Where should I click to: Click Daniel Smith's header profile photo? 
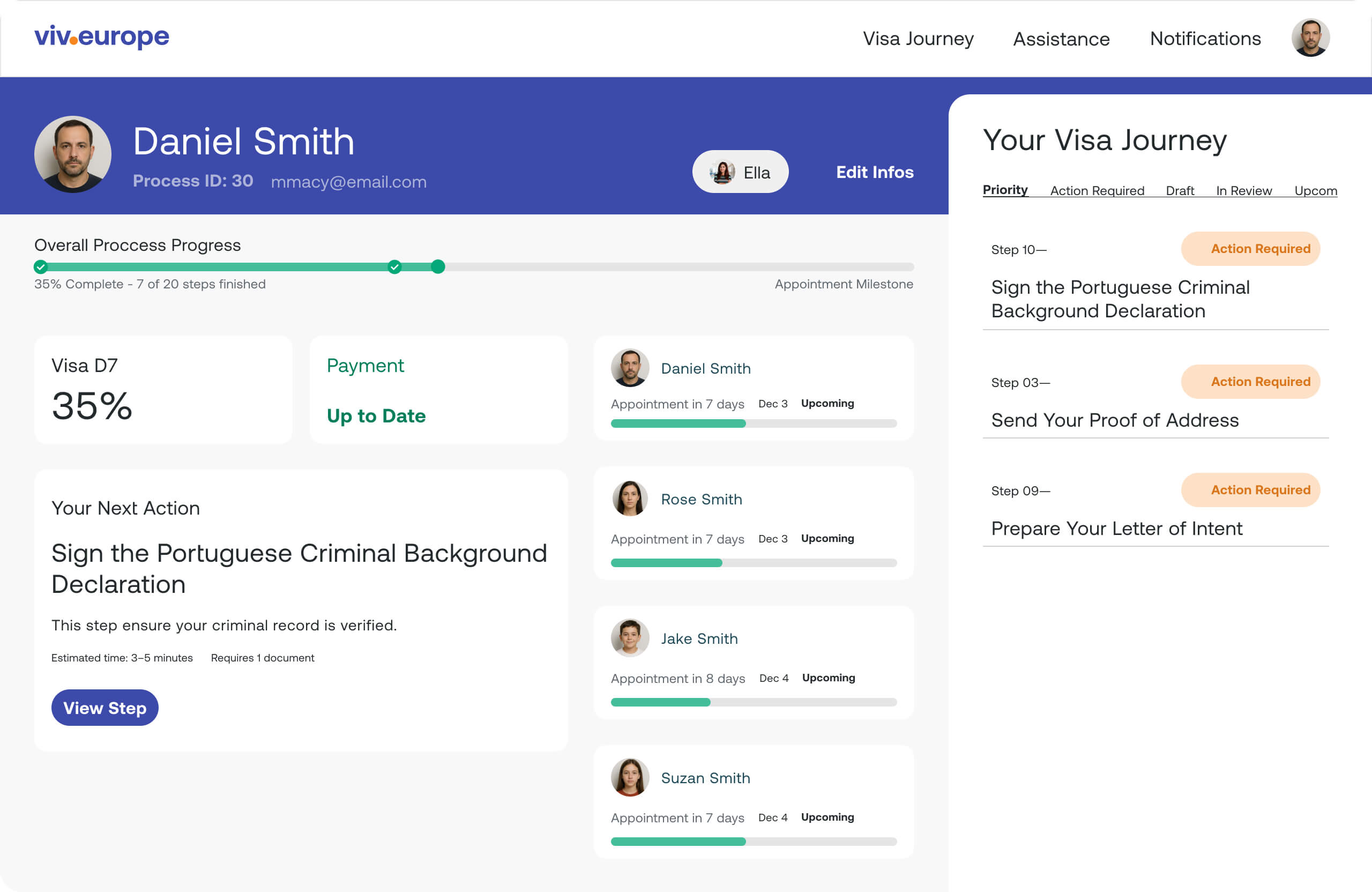tap(72, 153)
